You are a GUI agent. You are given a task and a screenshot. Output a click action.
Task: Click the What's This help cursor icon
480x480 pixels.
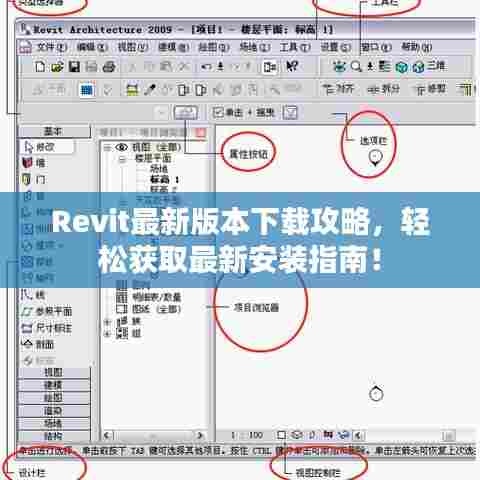[292, 66]
